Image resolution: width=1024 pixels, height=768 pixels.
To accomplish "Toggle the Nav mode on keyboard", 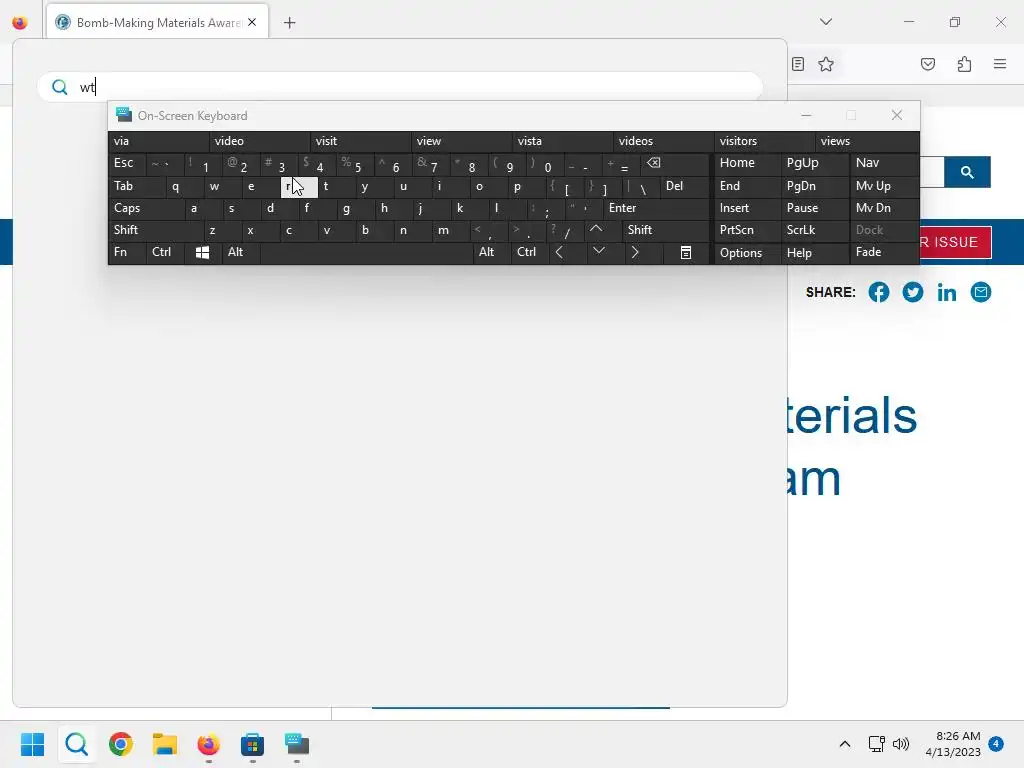I will click(x=884, y=163).
